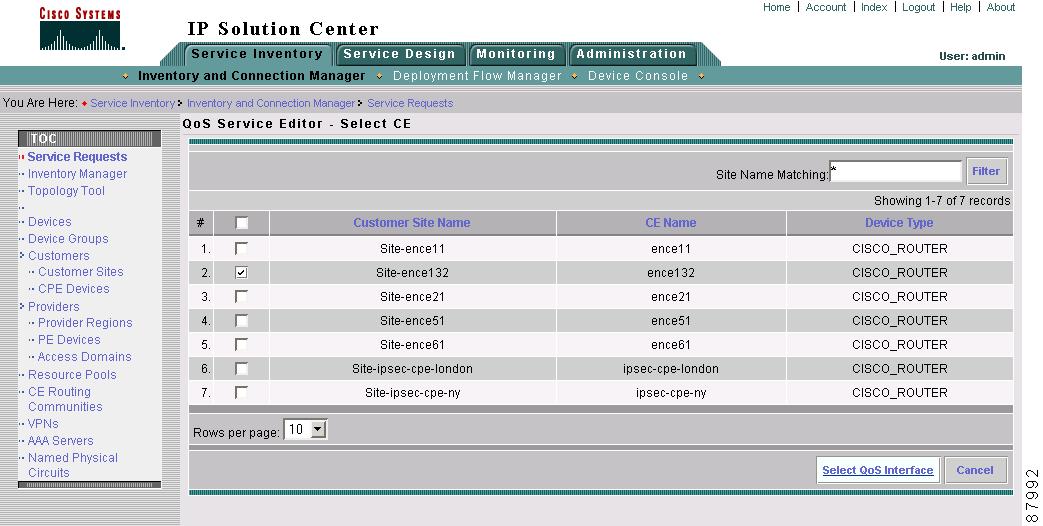Click the ipsec-cpe-london CE name cell
The height and width of the screenshot is (526, 1043).
670,368
